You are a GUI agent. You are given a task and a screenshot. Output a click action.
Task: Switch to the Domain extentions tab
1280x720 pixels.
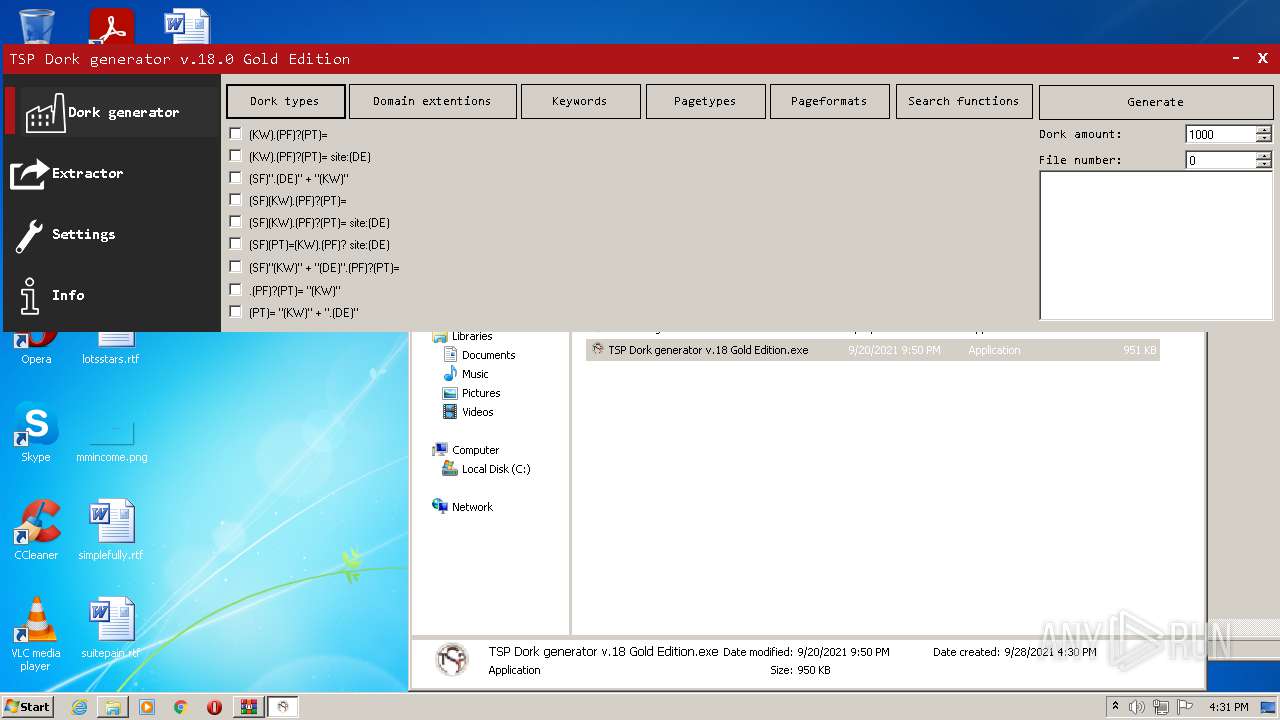coord(433,101)
